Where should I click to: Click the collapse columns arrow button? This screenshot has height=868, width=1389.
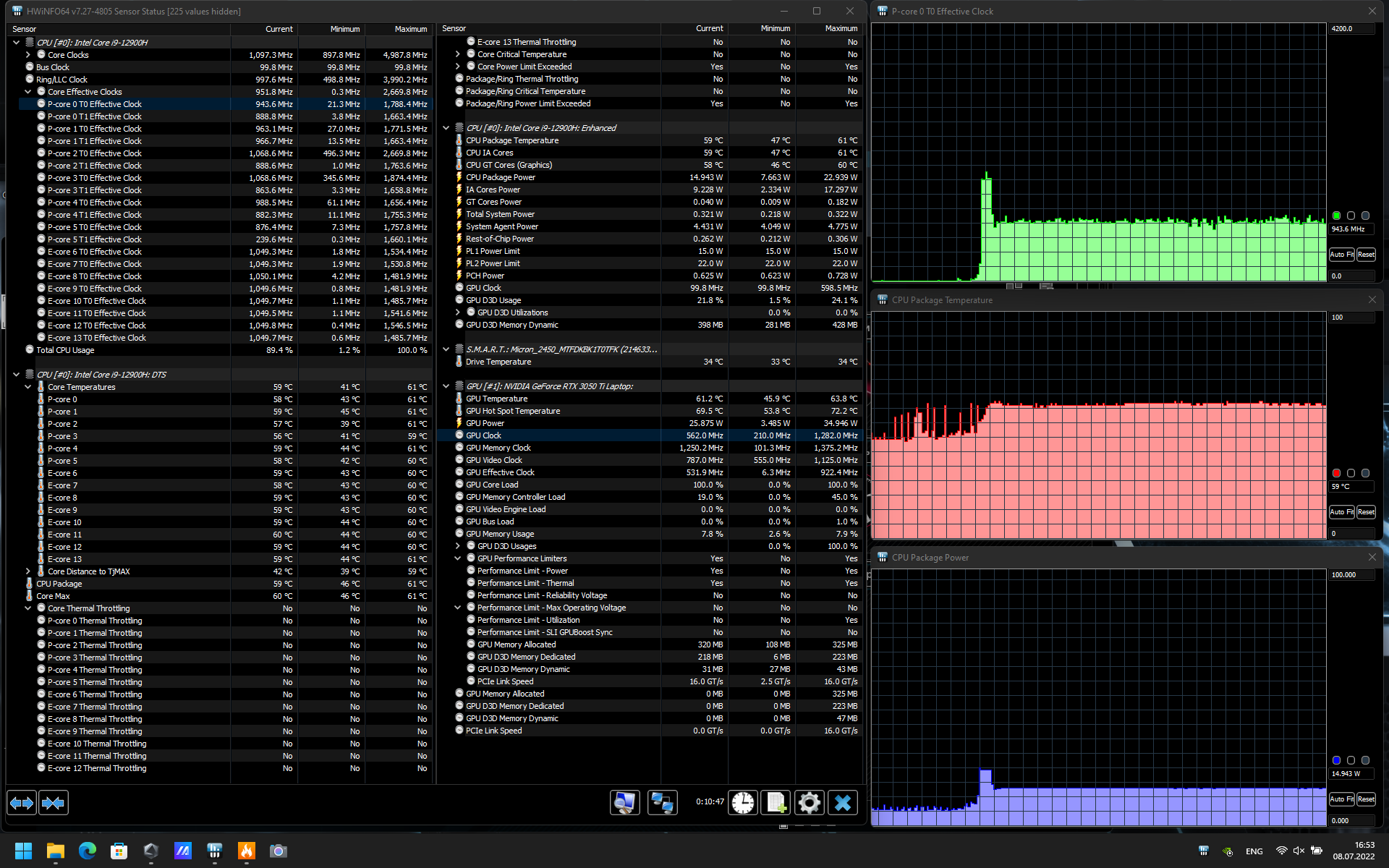tap(54, 803)
